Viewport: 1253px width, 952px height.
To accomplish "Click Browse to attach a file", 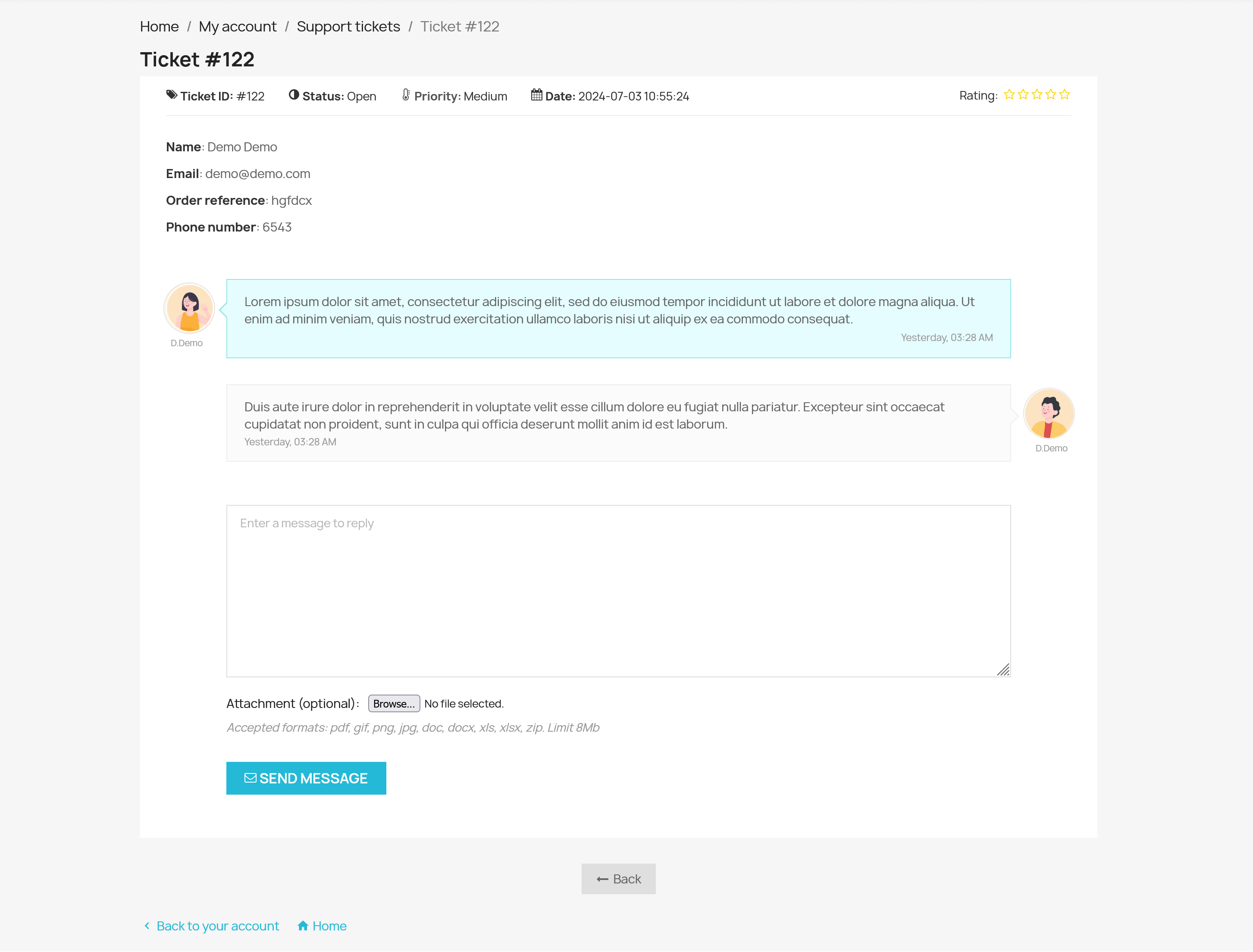I will [x=394, y=703].
